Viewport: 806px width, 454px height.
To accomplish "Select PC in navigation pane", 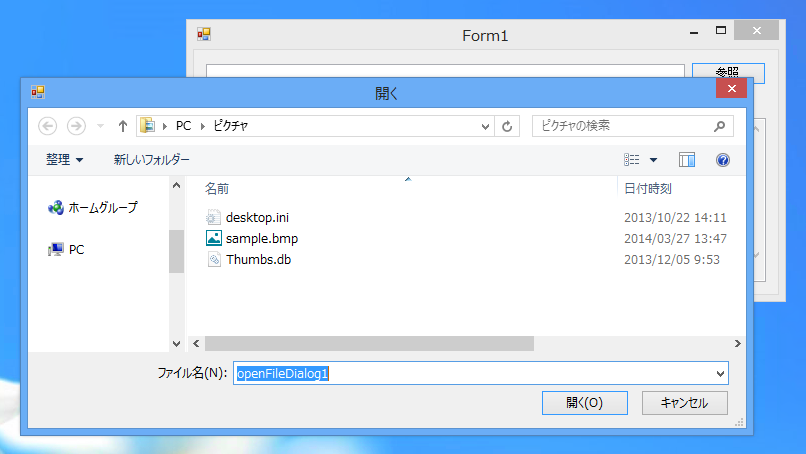I will pyautogui.click(x=76, y=250).
